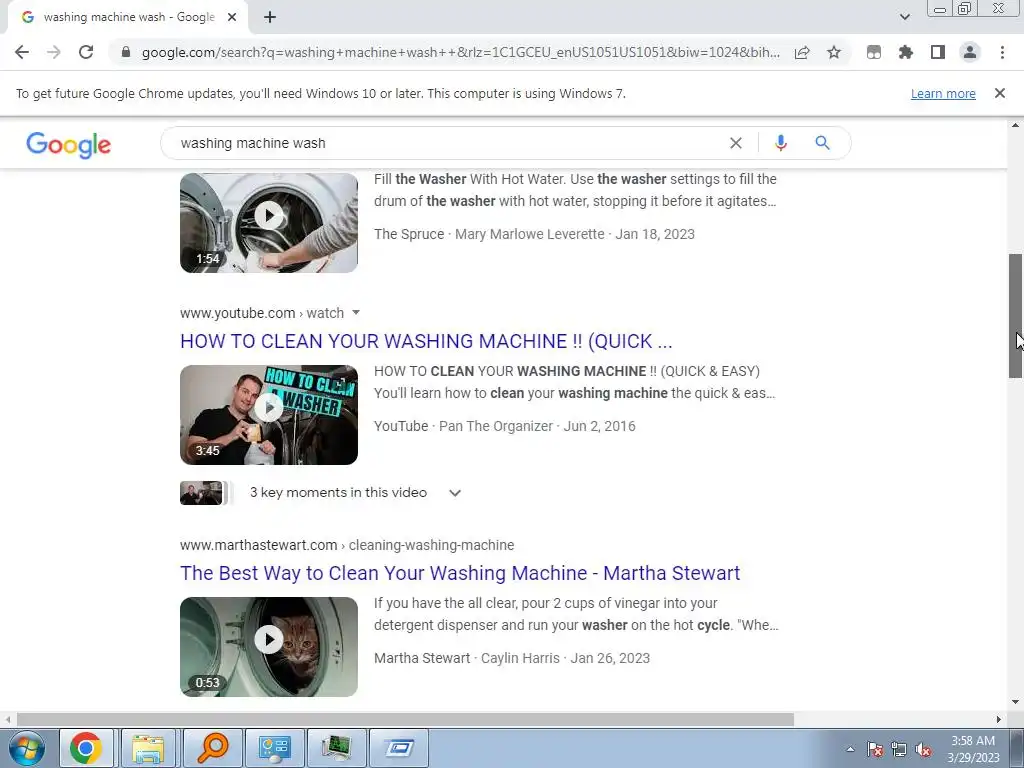Click the horizontal scroll left arrow

(x=7, y=719)
